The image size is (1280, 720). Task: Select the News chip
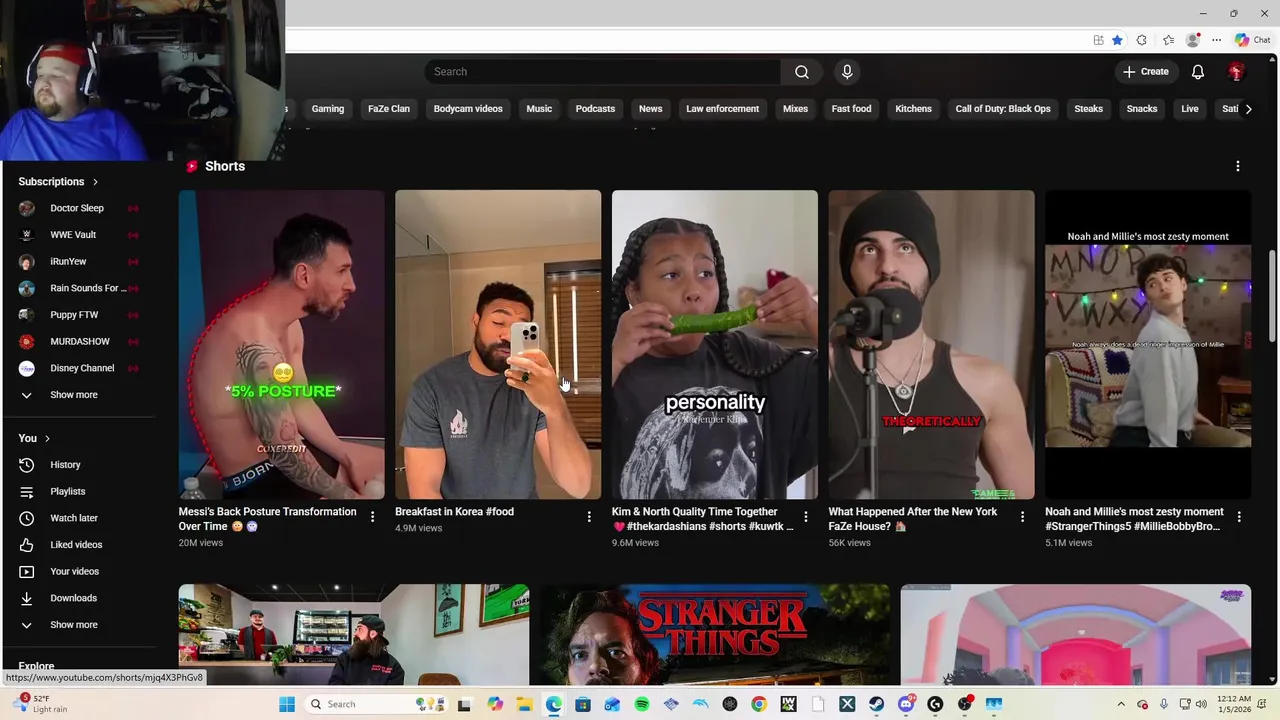point(650,109)
